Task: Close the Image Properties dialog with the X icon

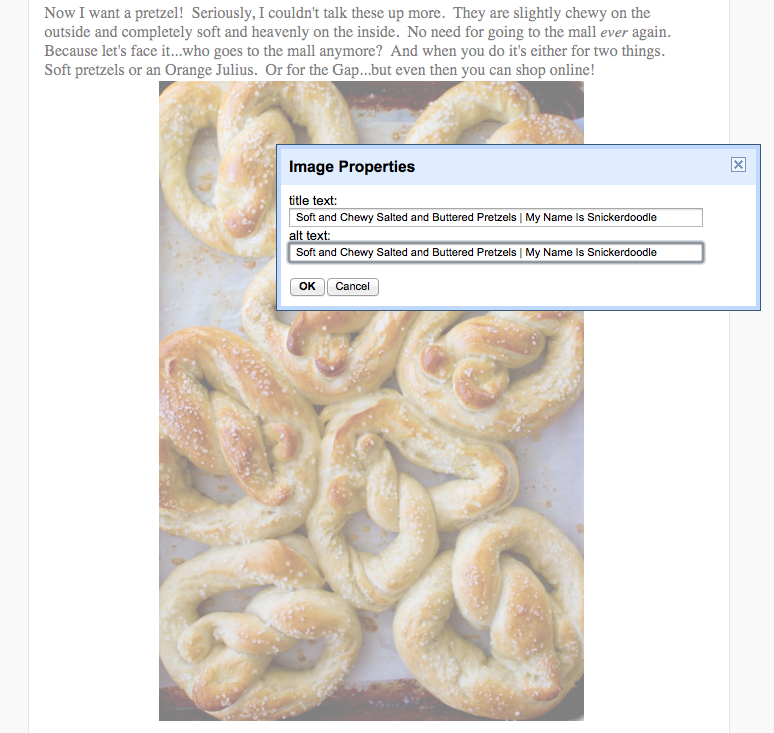Action: point(738,164)
